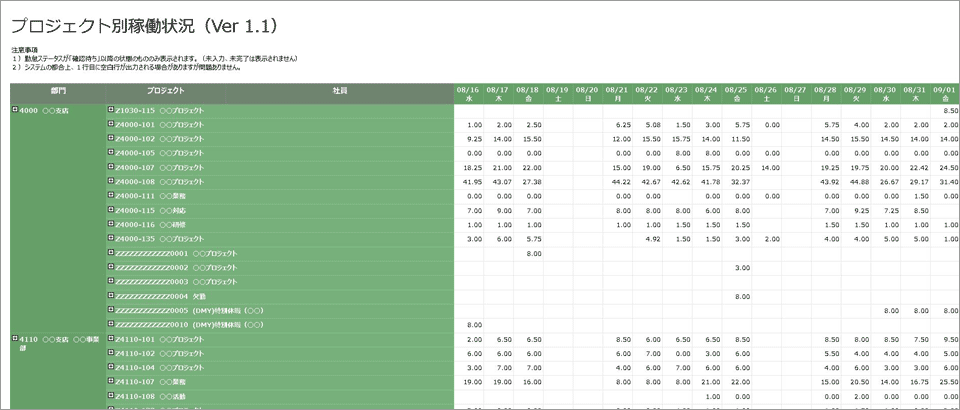This screenshot has width=960, height=410.
Task: Expand the ZZZZZZZZZZZZ0001 ○○プロジェクト row
Action: tap(111, 253)
